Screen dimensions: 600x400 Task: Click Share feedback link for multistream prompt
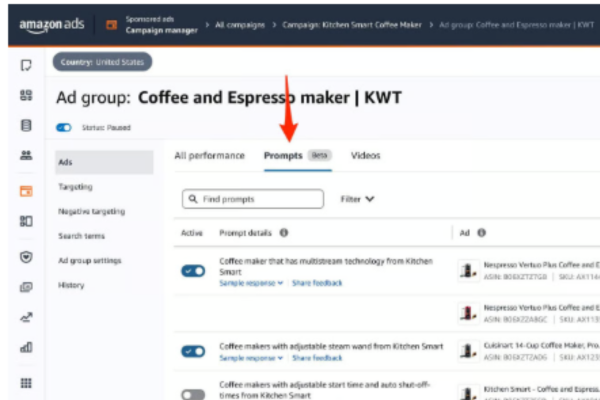[x=317, y=284]
